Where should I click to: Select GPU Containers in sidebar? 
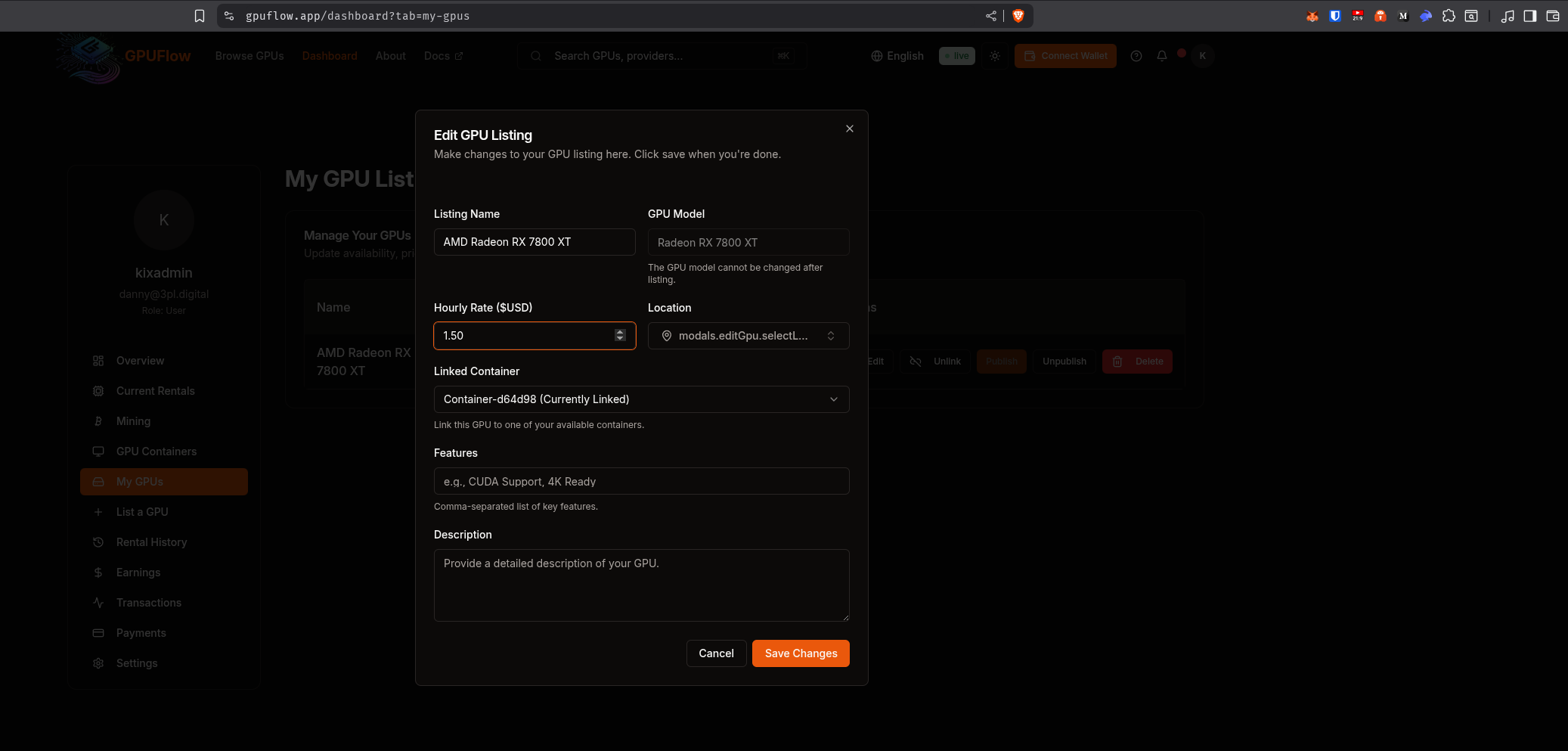coord(164,452)
